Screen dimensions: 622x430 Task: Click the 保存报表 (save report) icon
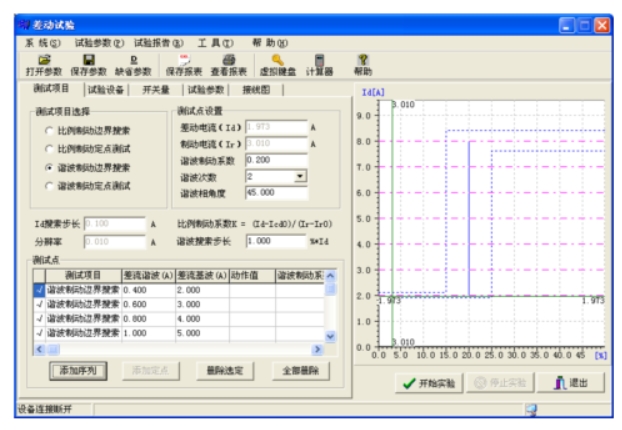coord(183,61)
